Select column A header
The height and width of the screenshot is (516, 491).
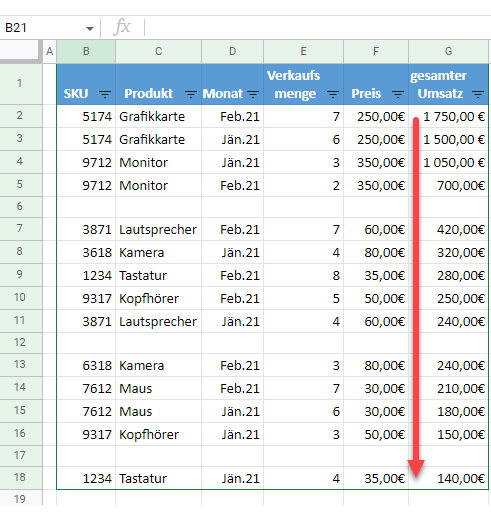pos(50,51)
